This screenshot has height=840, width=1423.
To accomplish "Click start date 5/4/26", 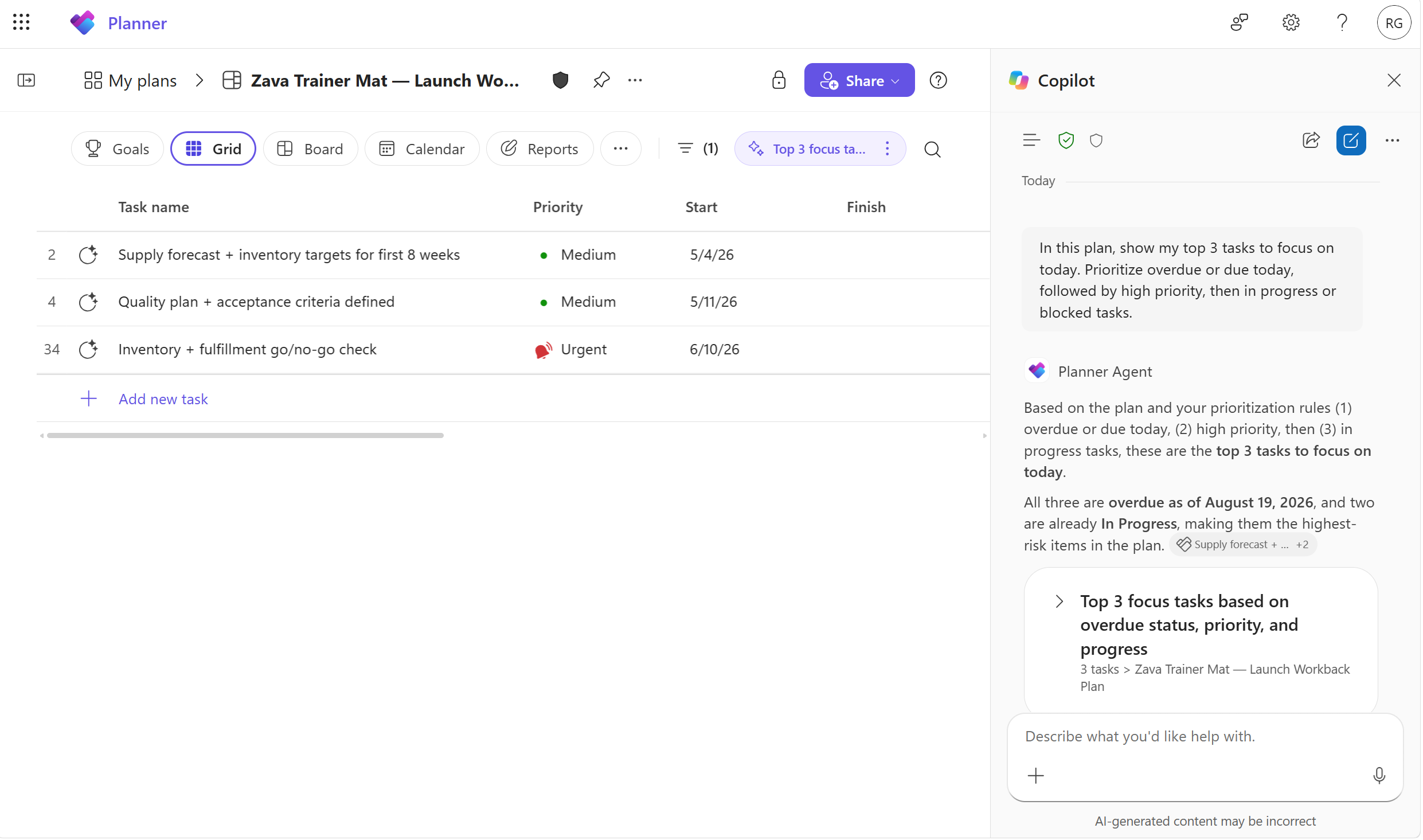I will (x=711, y=255).
